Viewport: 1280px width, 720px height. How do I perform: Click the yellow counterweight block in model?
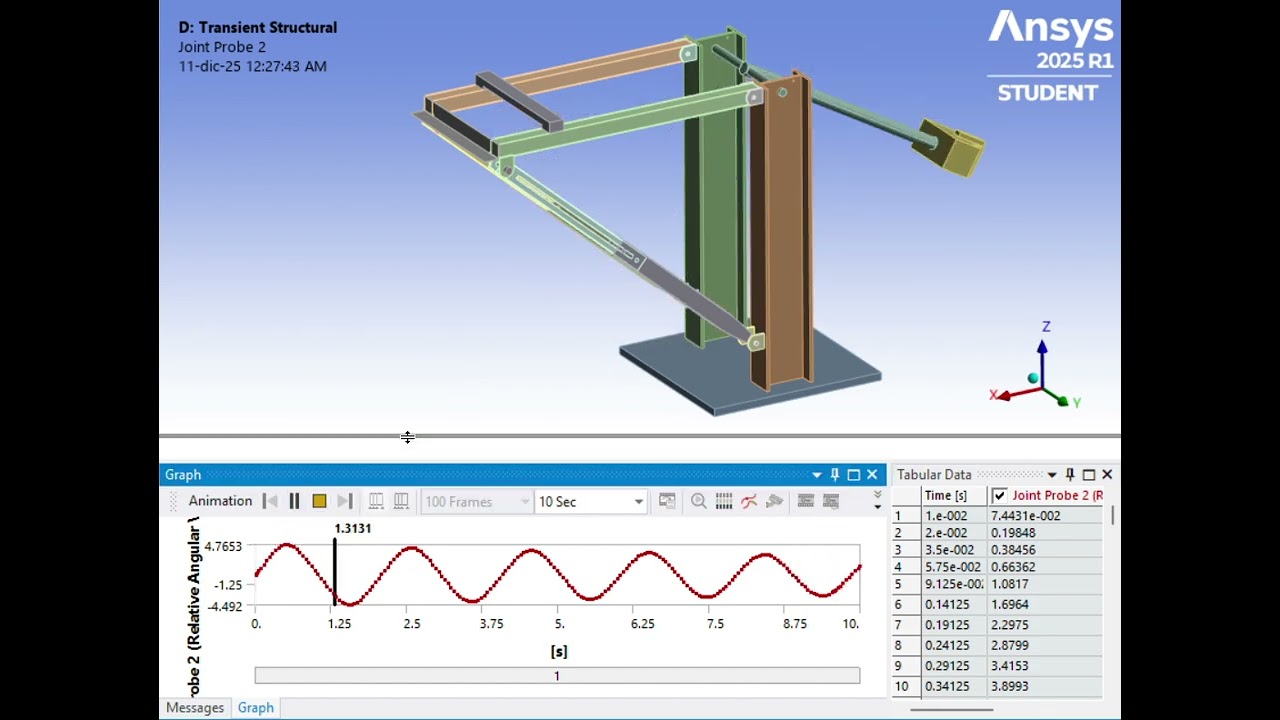pos(949,148)
